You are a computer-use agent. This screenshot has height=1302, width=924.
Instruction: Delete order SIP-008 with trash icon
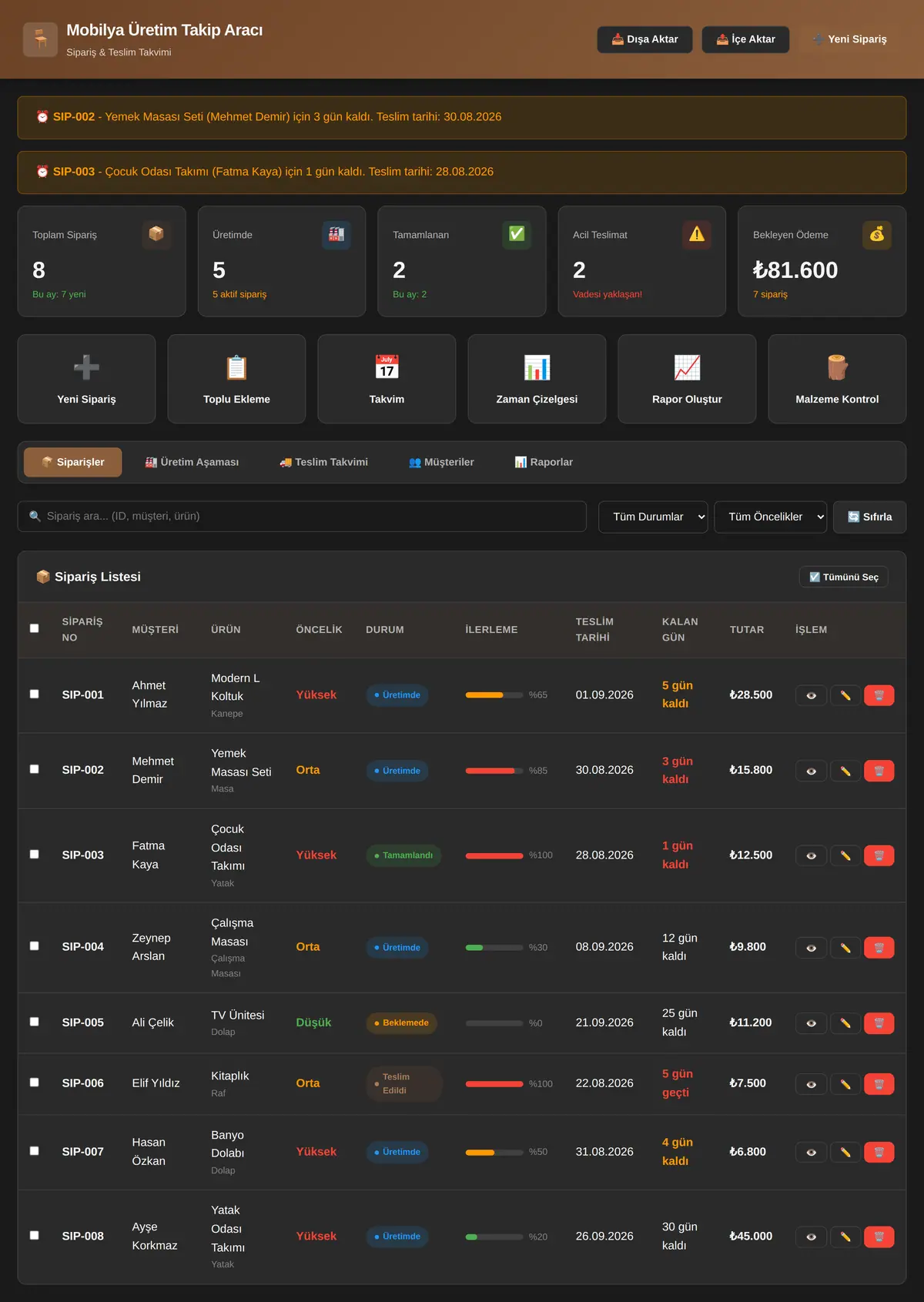pyautogui.click(x=879, y=1237)
